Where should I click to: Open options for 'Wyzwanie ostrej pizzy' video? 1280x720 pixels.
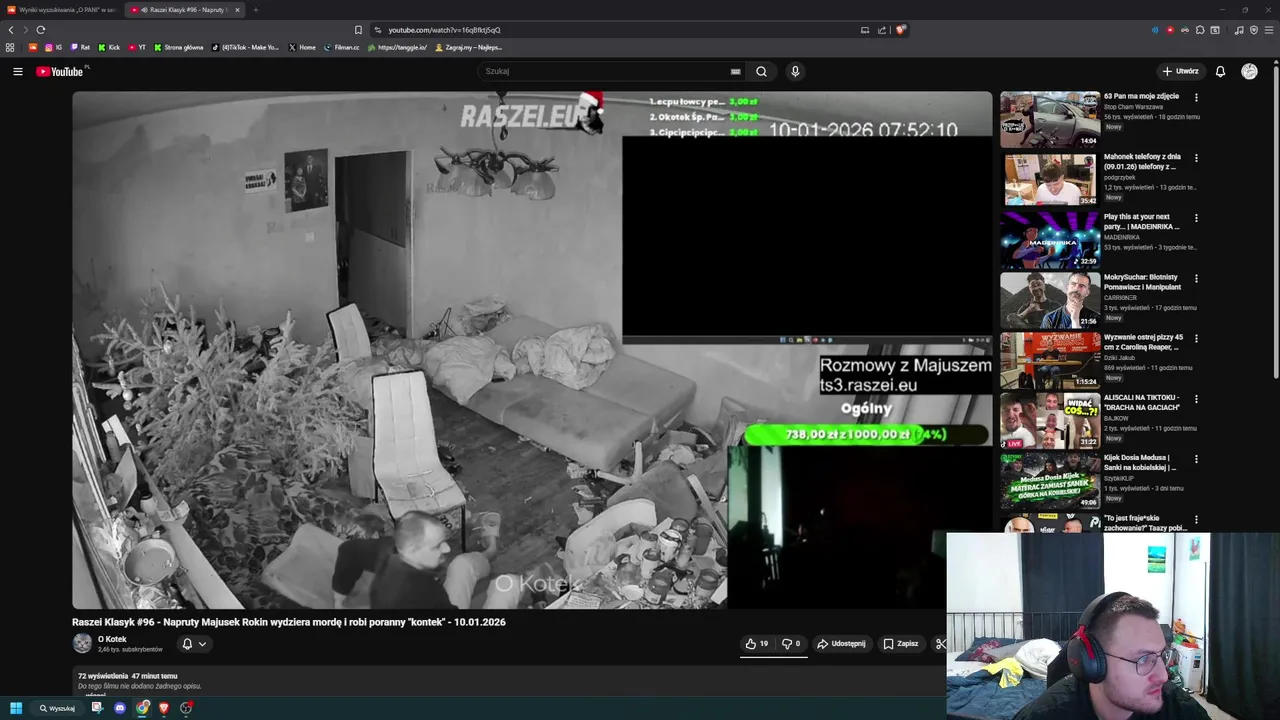pyautogui.click(x=1196, y=339)
